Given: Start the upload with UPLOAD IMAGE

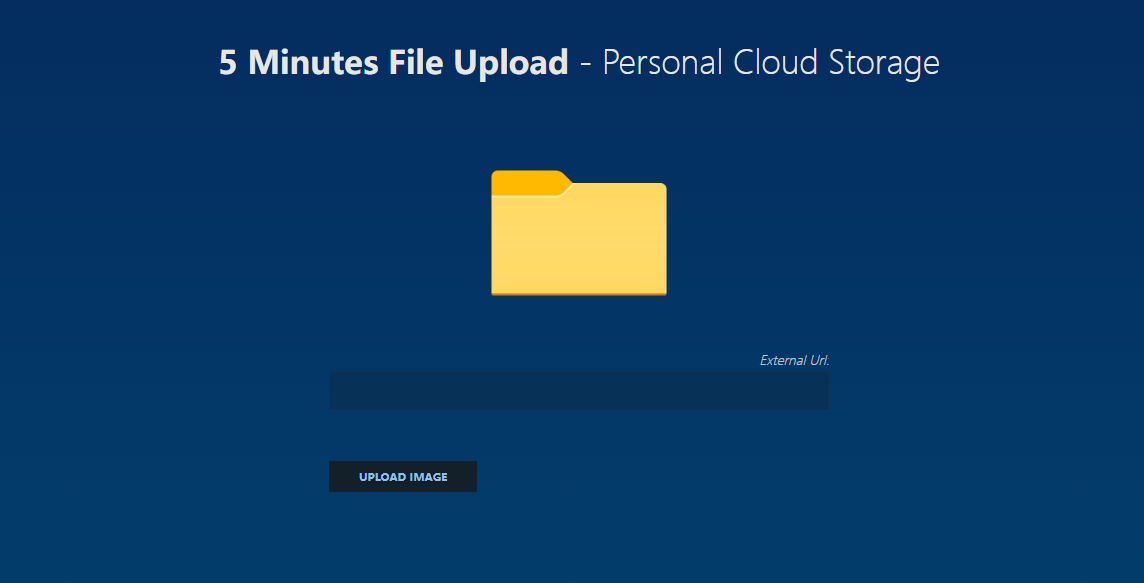Looking at the screenshot, I should pyautogui.click(x=403, y=477).
